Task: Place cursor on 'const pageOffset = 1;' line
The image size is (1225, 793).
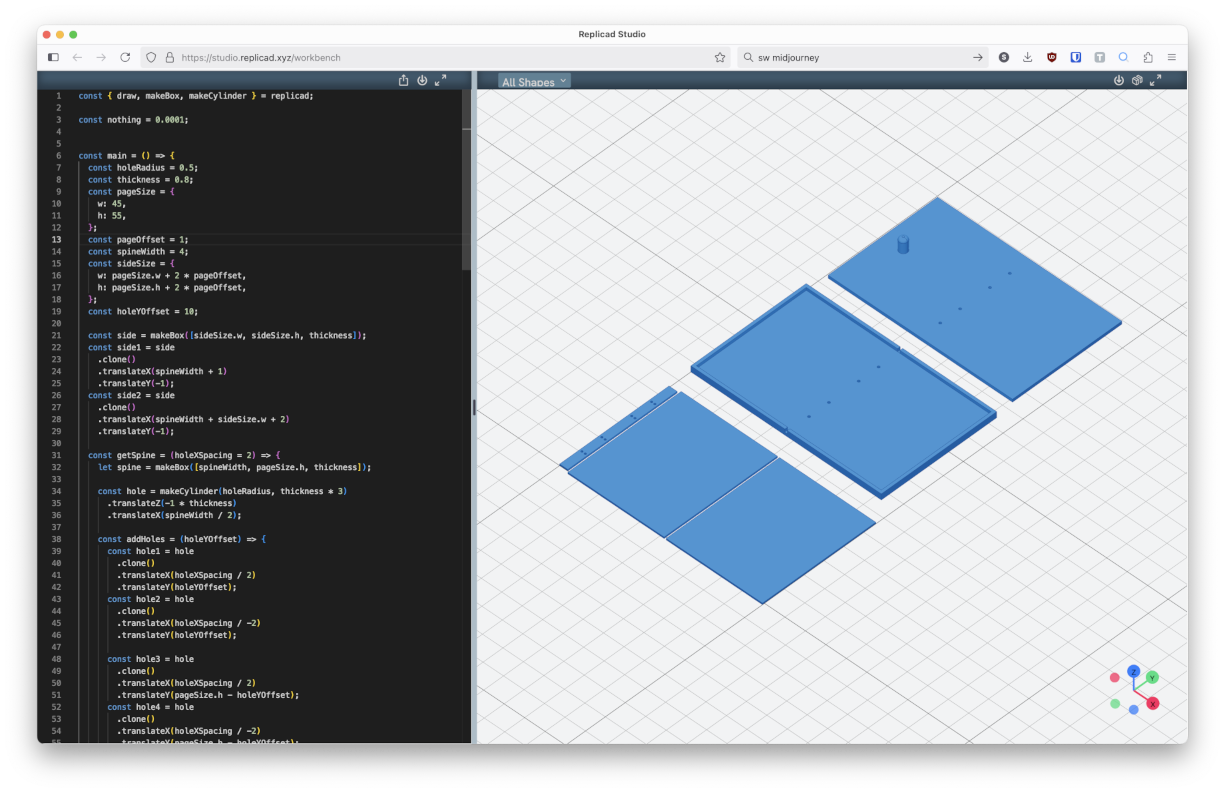Action: [138, 239]
